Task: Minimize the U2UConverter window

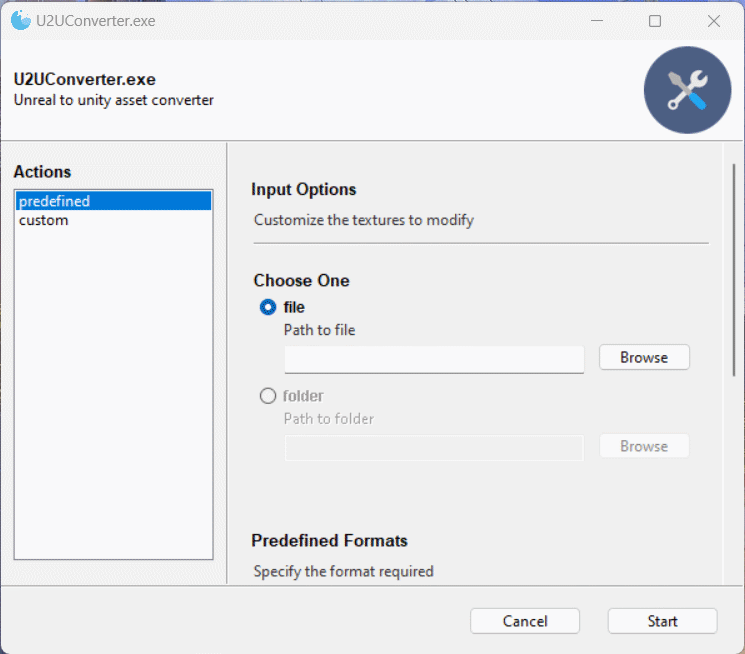Action: coord(596,20)
